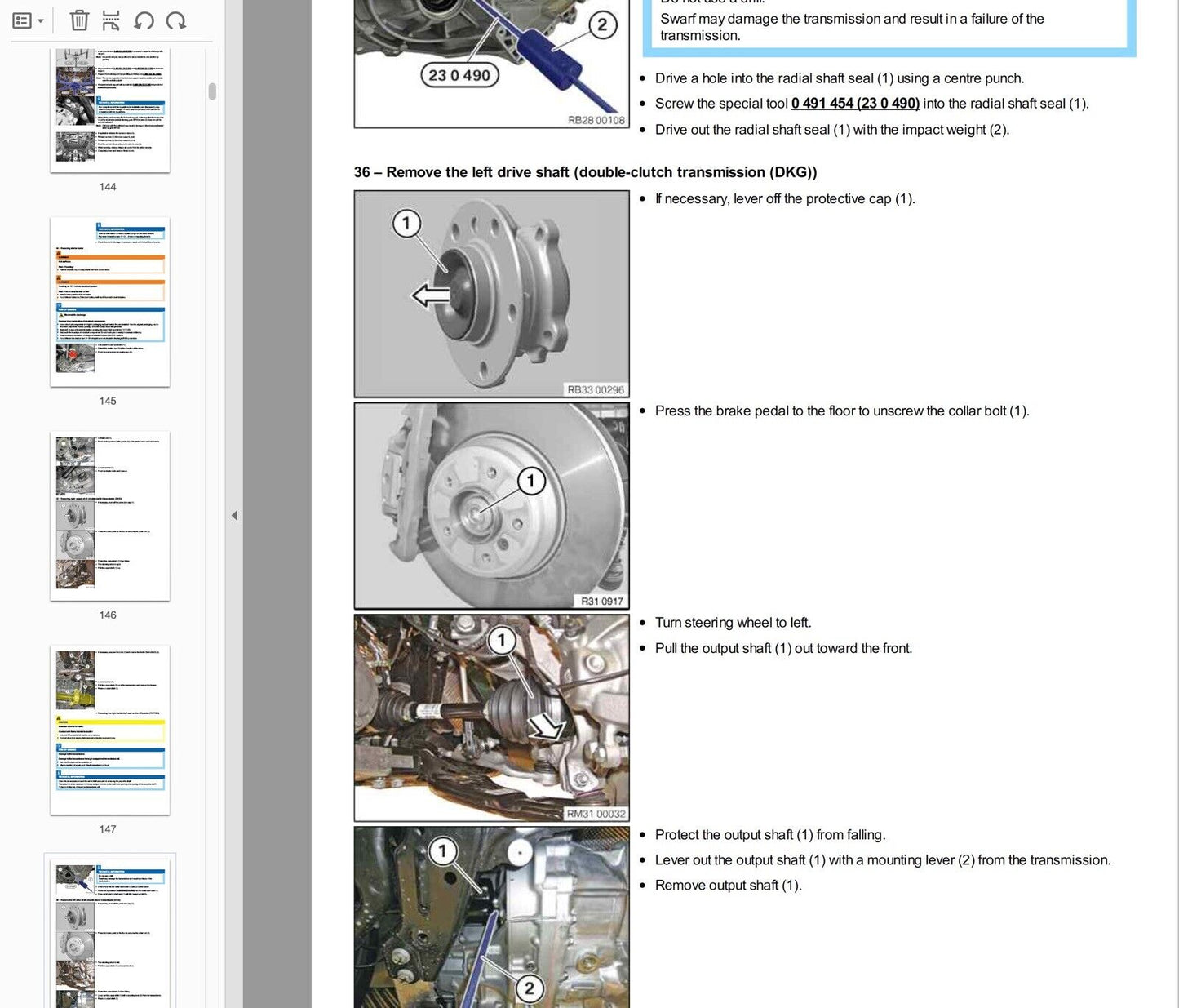The image size is (1179, 1008).
Task: Select page 144 thumbnail
Action: pos(110,110)
